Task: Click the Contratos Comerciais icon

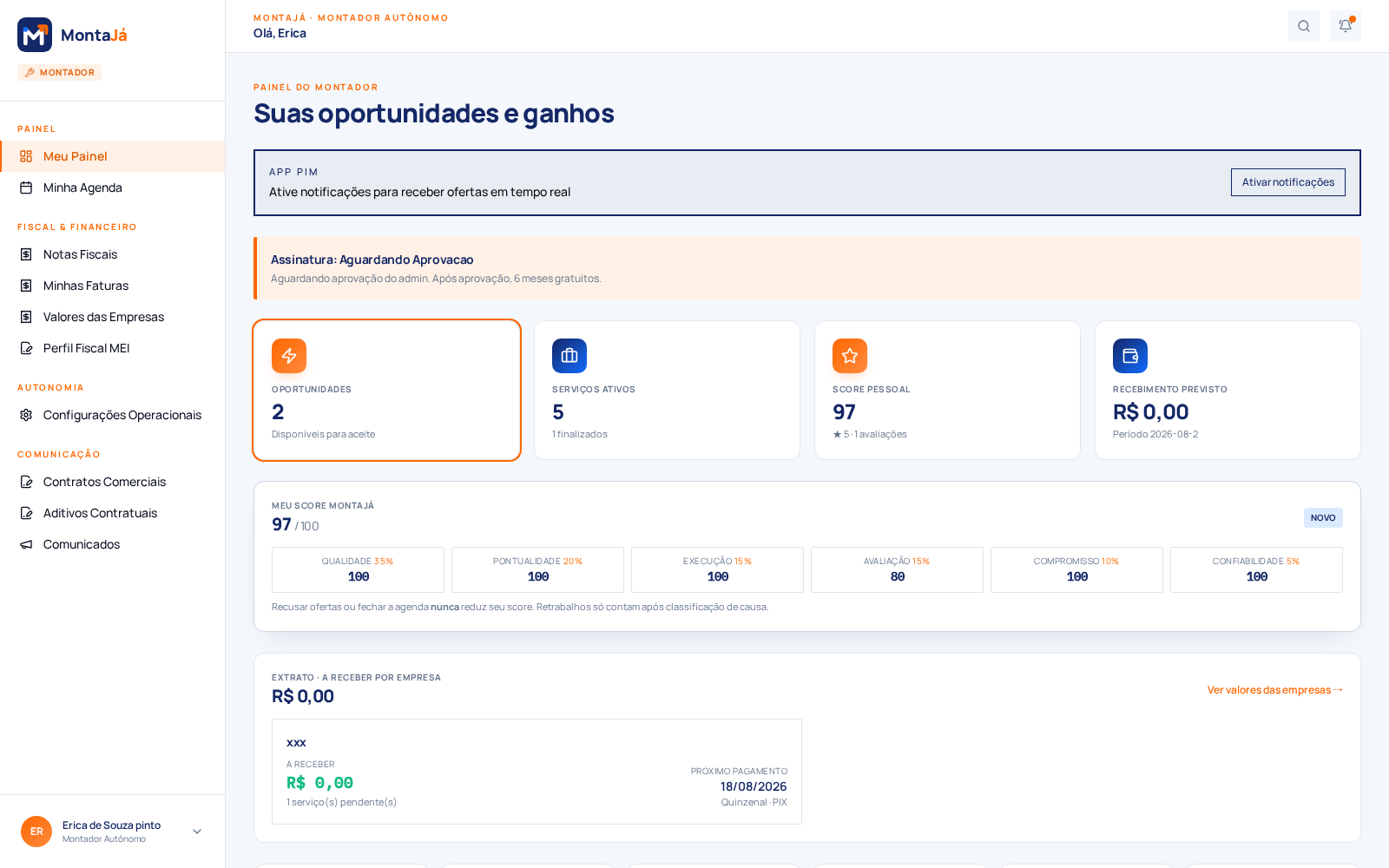Action: [26, 482]
